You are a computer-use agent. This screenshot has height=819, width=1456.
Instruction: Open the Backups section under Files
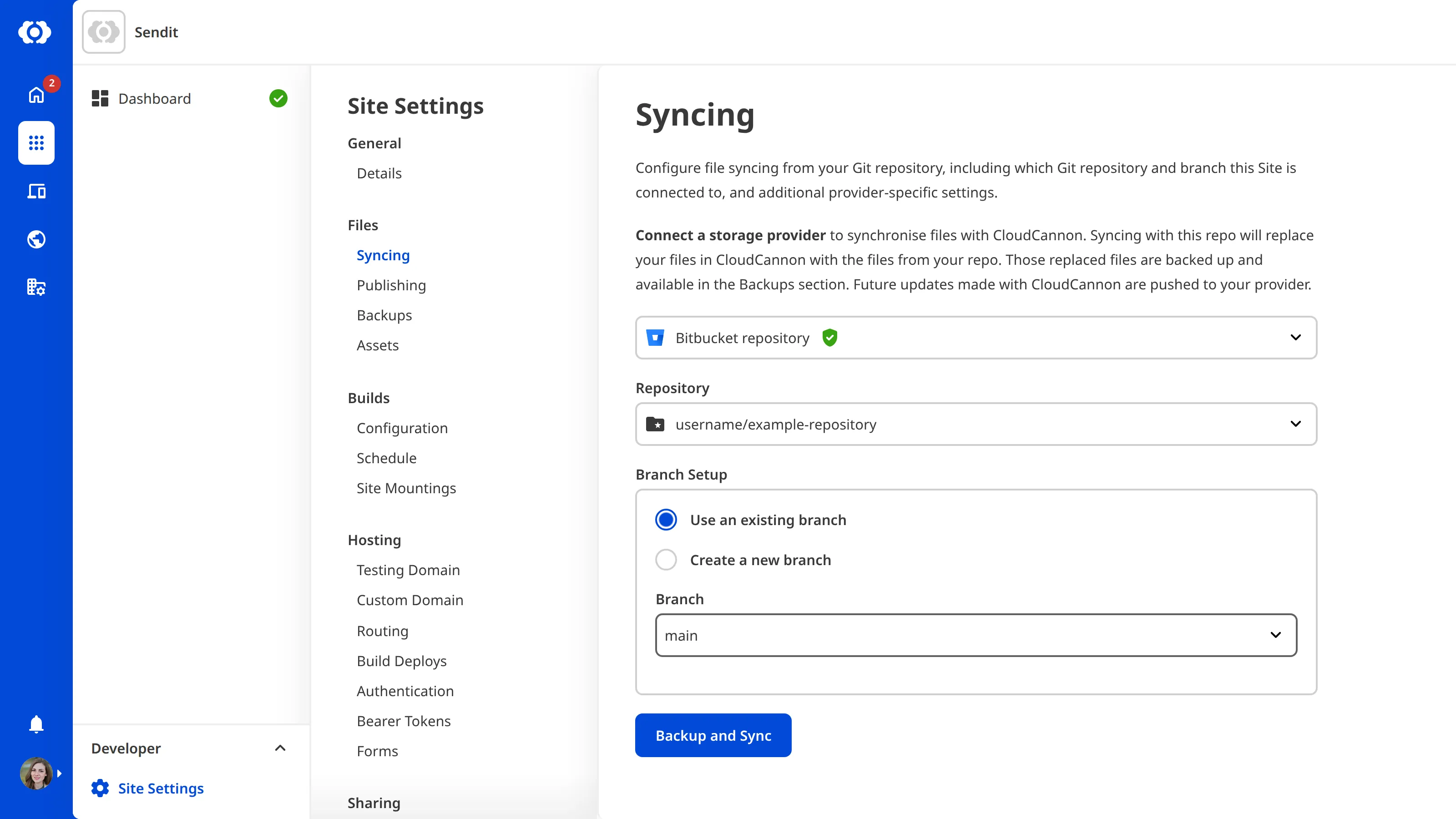click(384, 315)
